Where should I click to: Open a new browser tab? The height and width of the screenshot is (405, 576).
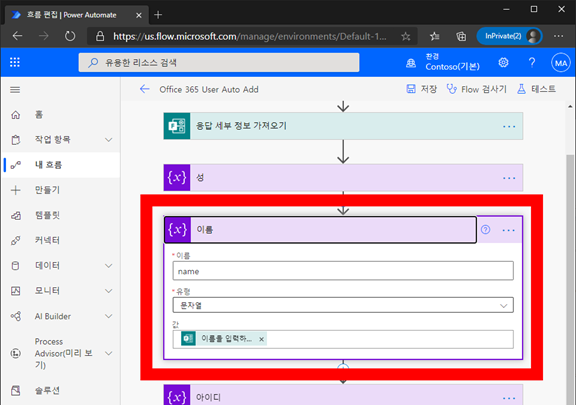click(158, 15)
